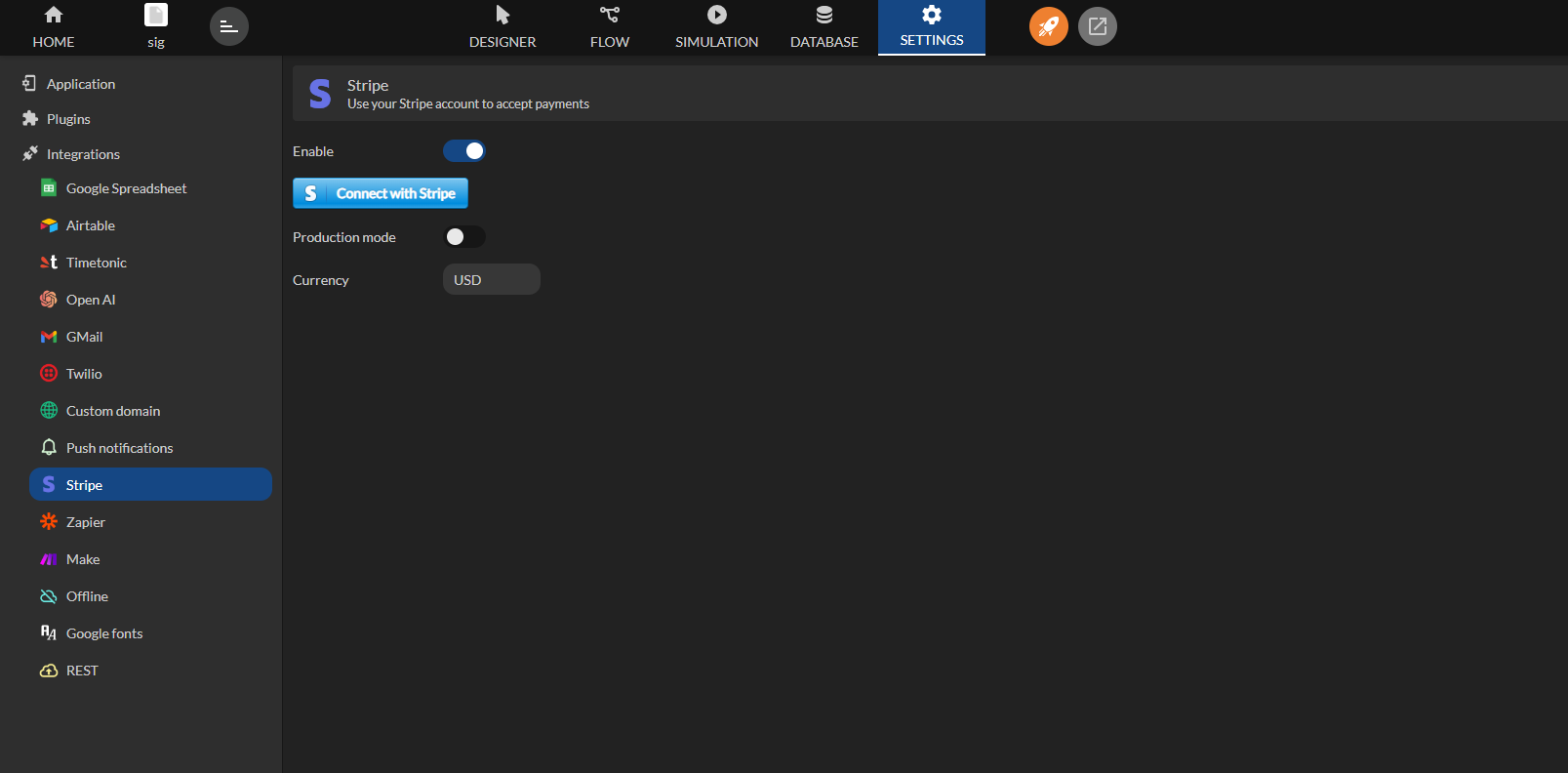Open the Currency USD dropdown
Screen dimensions: 1568x773
492,280
